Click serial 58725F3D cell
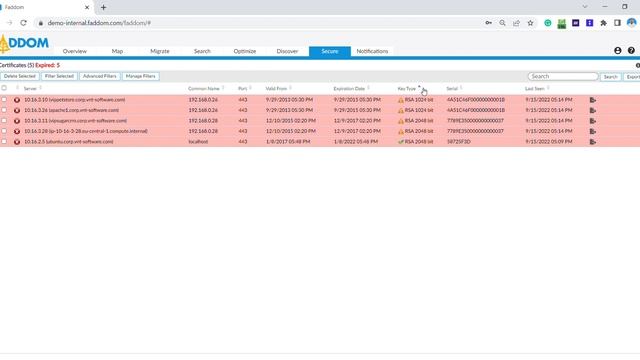The height and width of the screenshot is (360, 640). [x=458, y=142]
